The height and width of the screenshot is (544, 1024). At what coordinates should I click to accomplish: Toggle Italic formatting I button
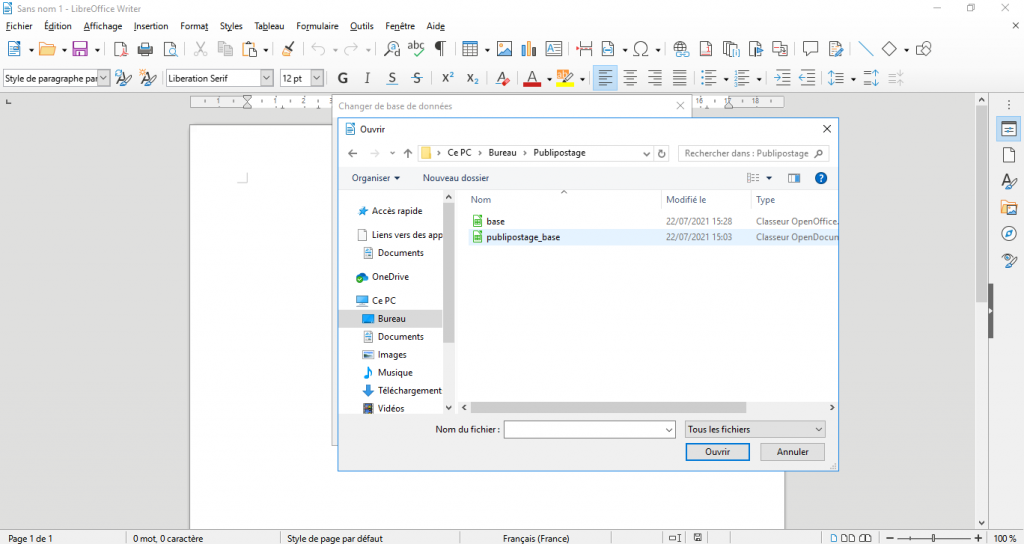pos(367,78)
